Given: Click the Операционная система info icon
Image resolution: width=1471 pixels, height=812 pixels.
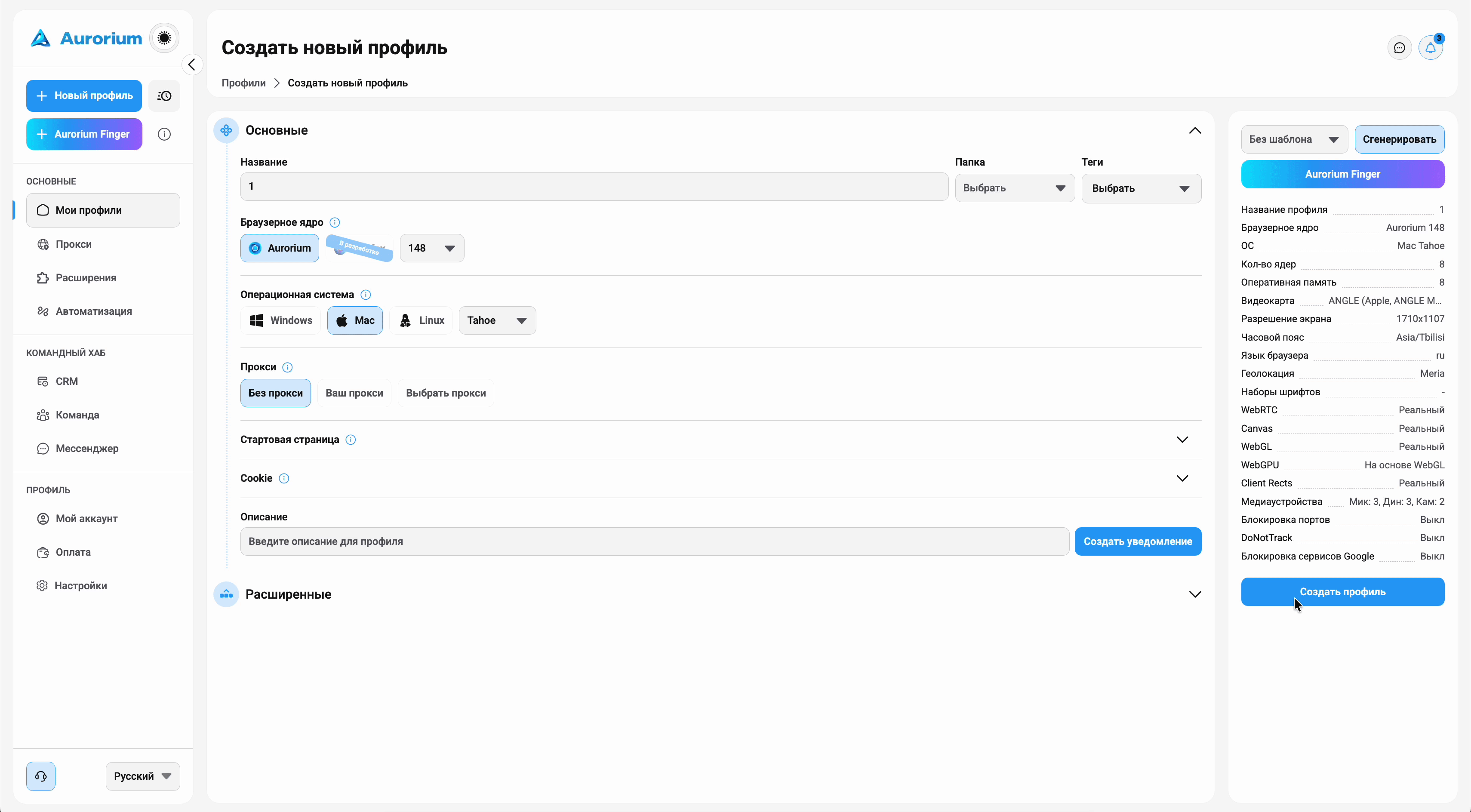Looking at the screenshot, I should tap(366, 295).
